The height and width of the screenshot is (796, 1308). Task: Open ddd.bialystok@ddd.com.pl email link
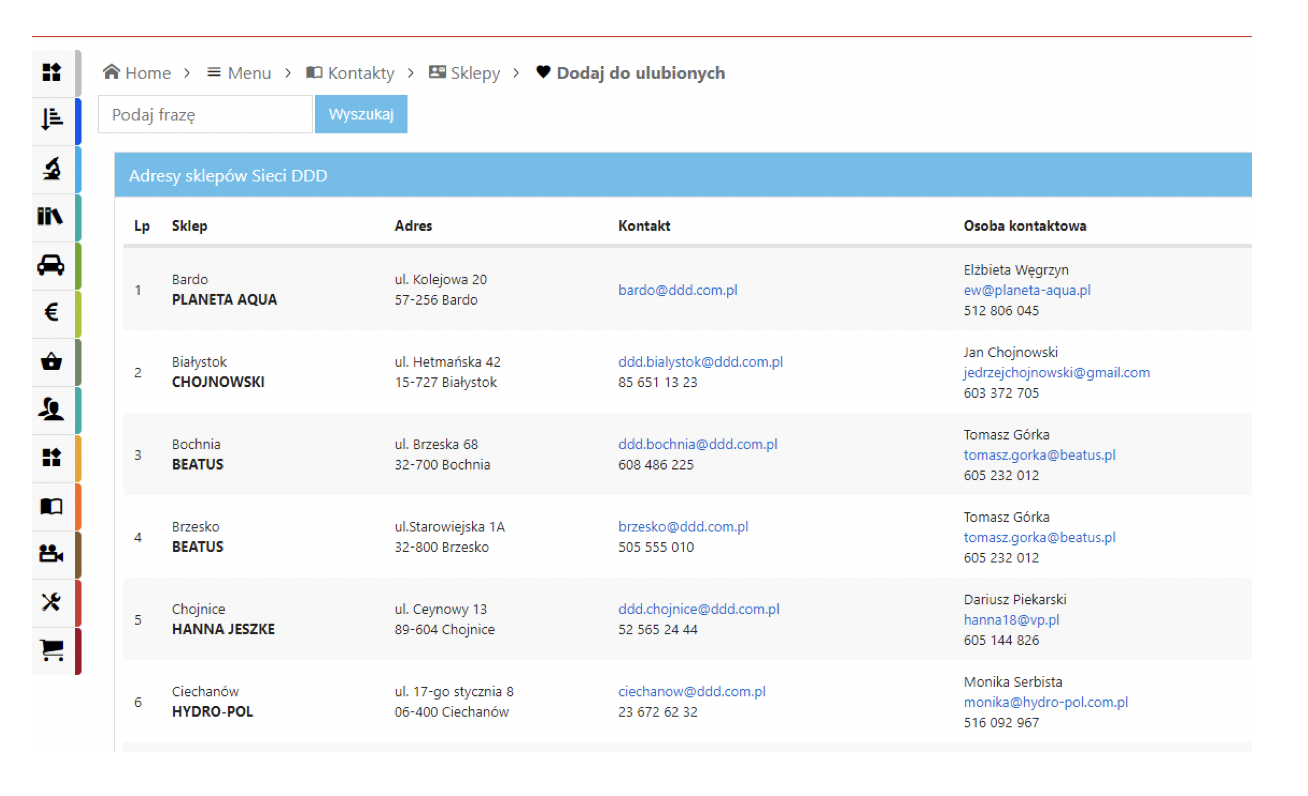(701, 362)
